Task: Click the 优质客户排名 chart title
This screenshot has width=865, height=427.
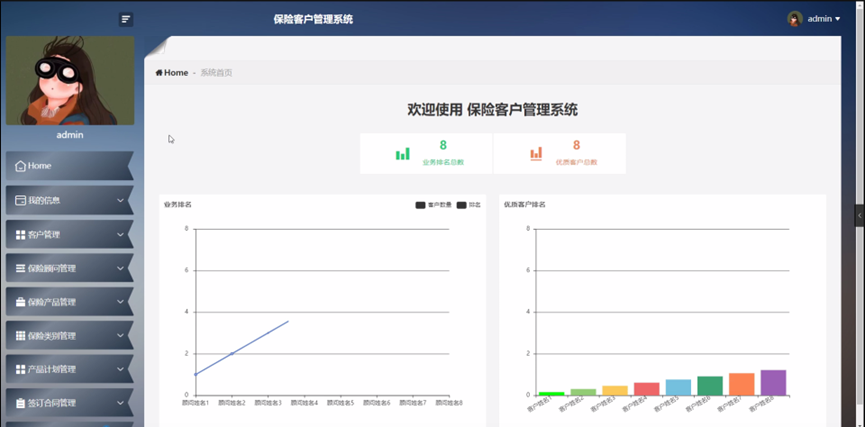Action: pos(525,205)
